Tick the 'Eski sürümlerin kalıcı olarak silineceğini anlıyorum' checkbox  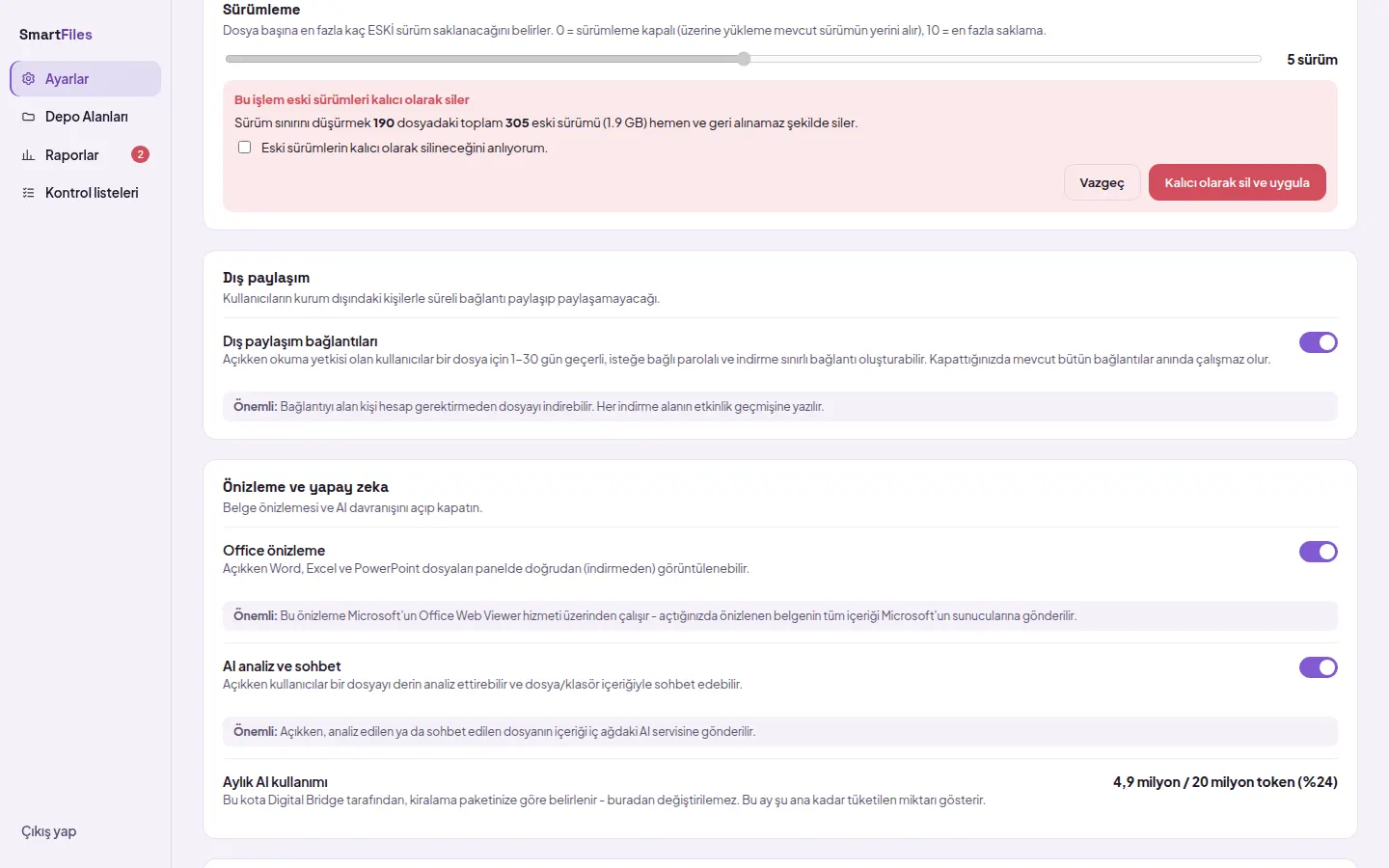point(245,148)
